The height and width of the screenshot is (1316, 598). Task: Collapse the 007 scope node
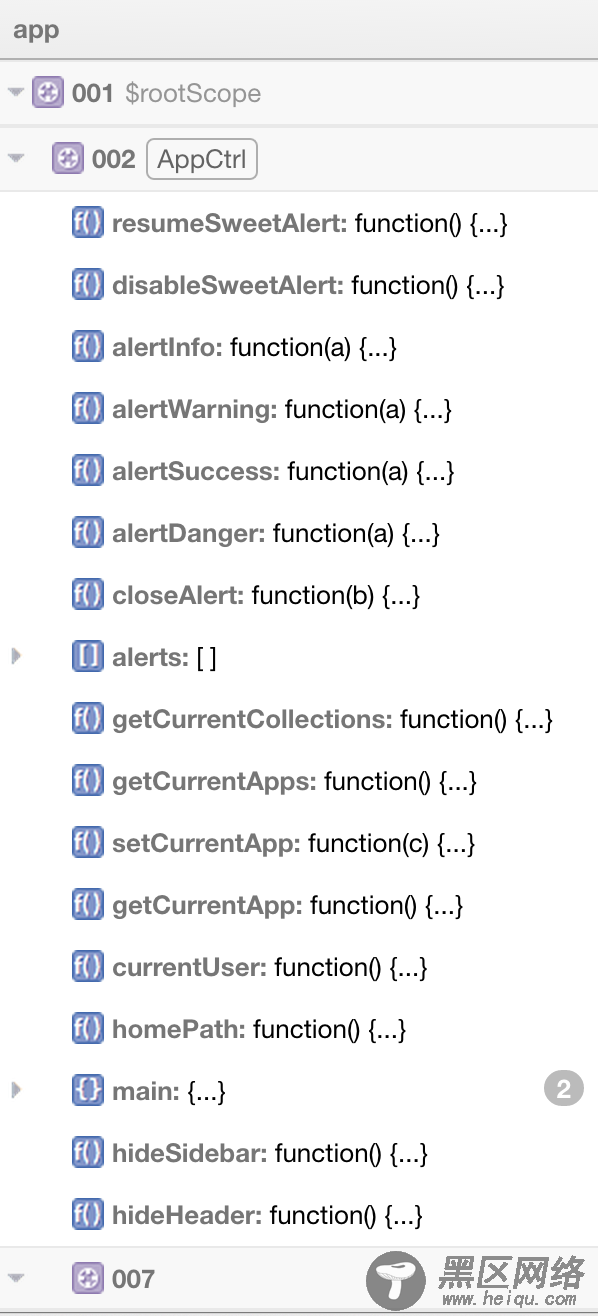(x=15, y=1278)
